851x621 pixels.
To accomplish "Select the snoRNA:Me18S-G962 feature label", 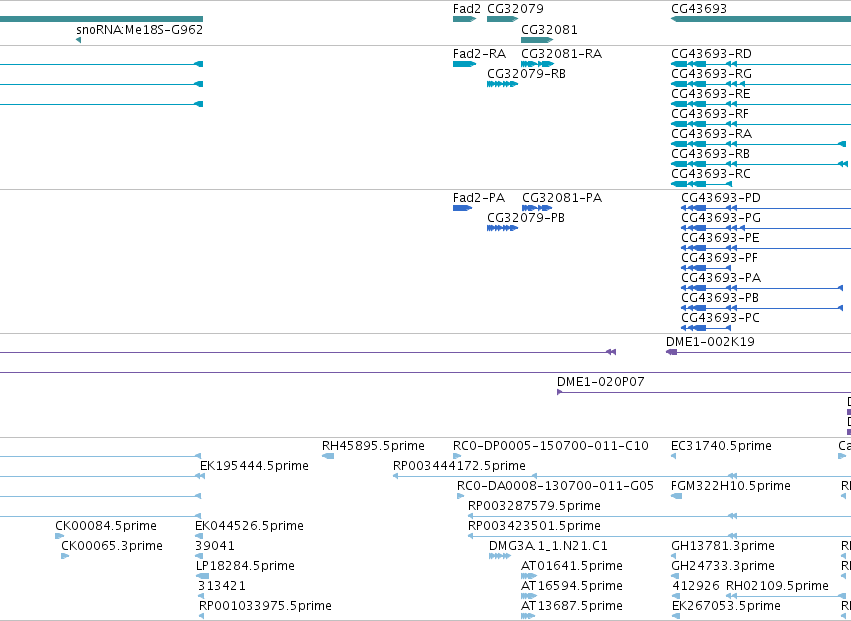I will pos(139,29).
